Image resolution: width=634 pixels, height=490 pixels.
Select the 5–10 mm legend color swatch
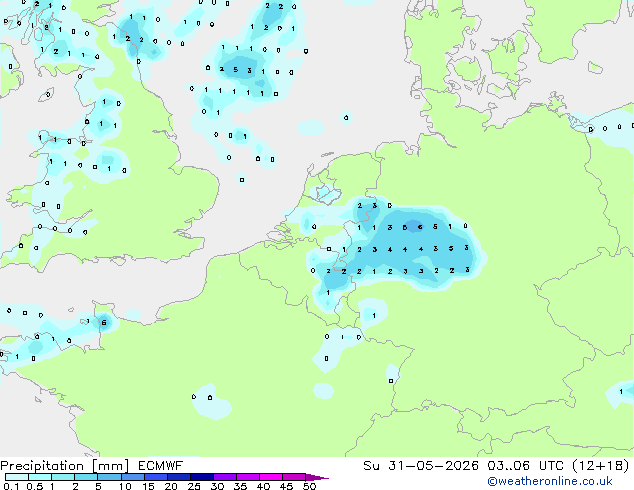coord(109,477)
